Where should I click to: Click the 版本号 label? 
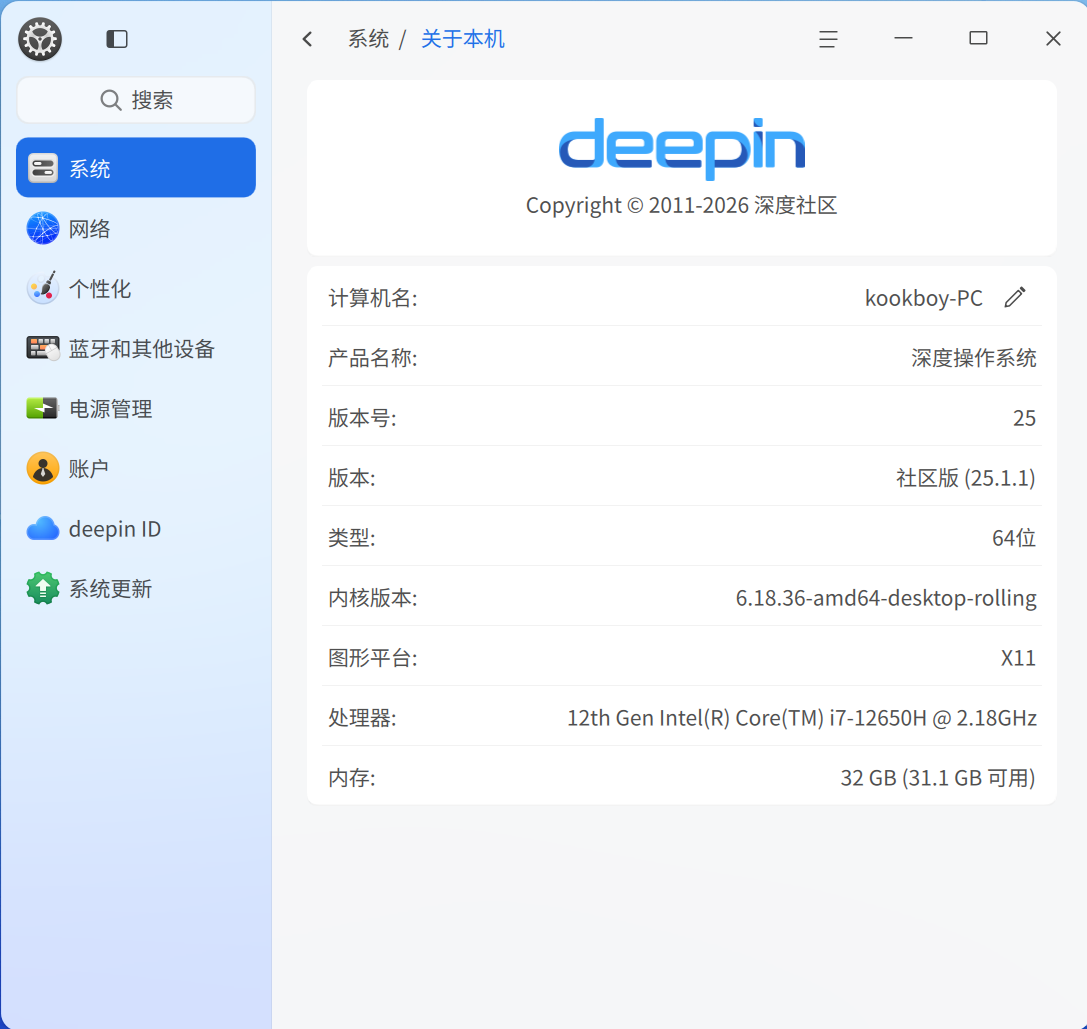363,418
